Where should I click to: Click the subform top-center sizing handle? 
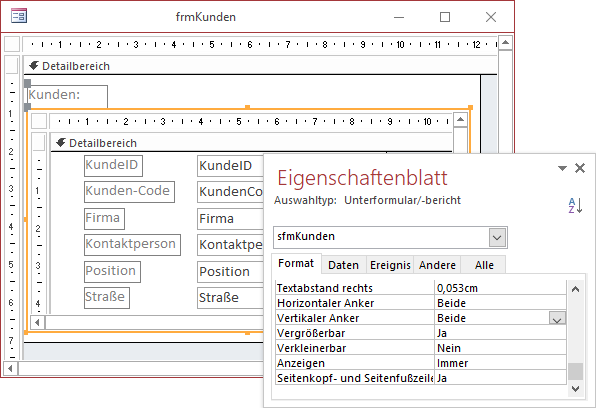coord(247,108)
